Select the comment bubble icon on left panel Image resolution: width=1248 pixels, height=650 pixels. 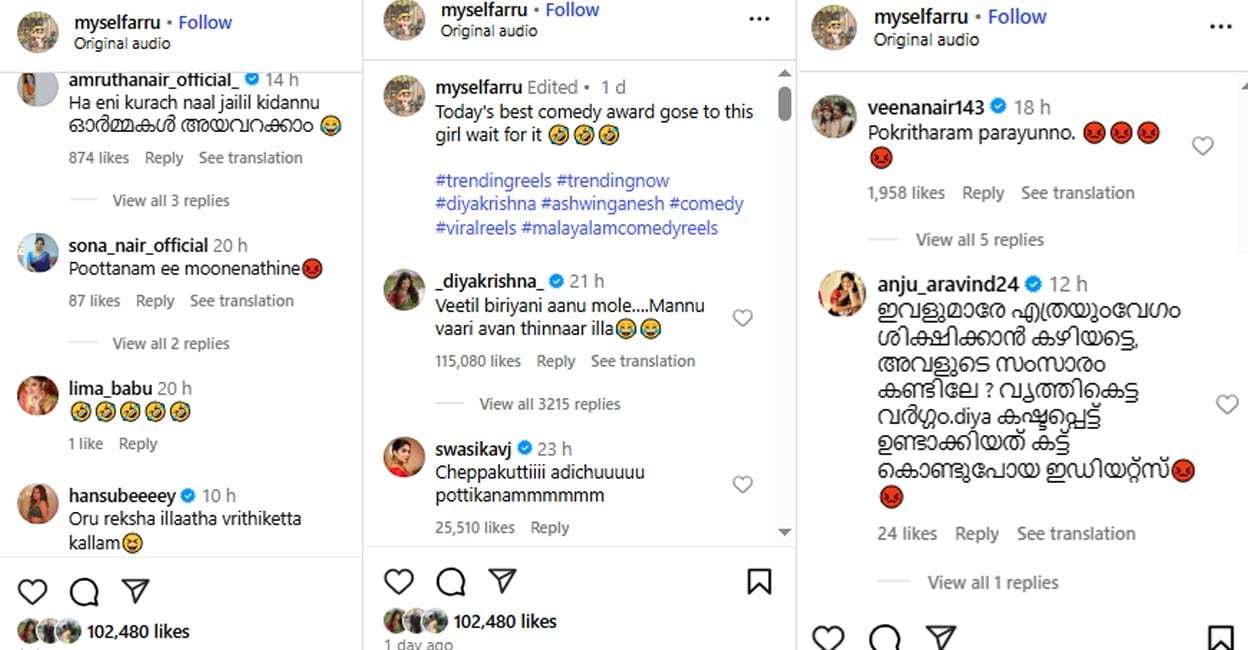(84, 591)
